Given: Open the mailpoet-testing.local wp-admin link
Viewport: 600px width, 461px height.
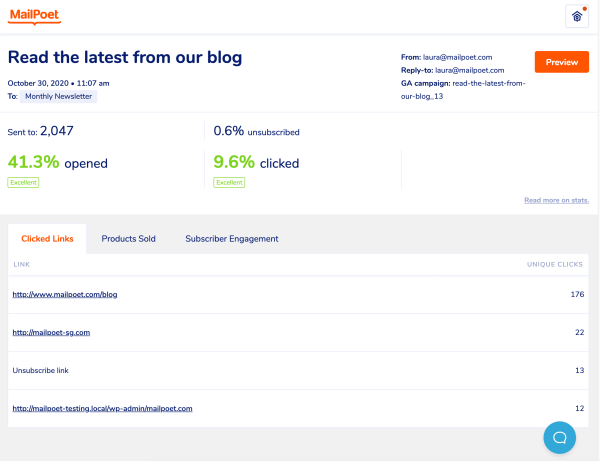Looking at the screenshot, I should [x=102, y=409].
